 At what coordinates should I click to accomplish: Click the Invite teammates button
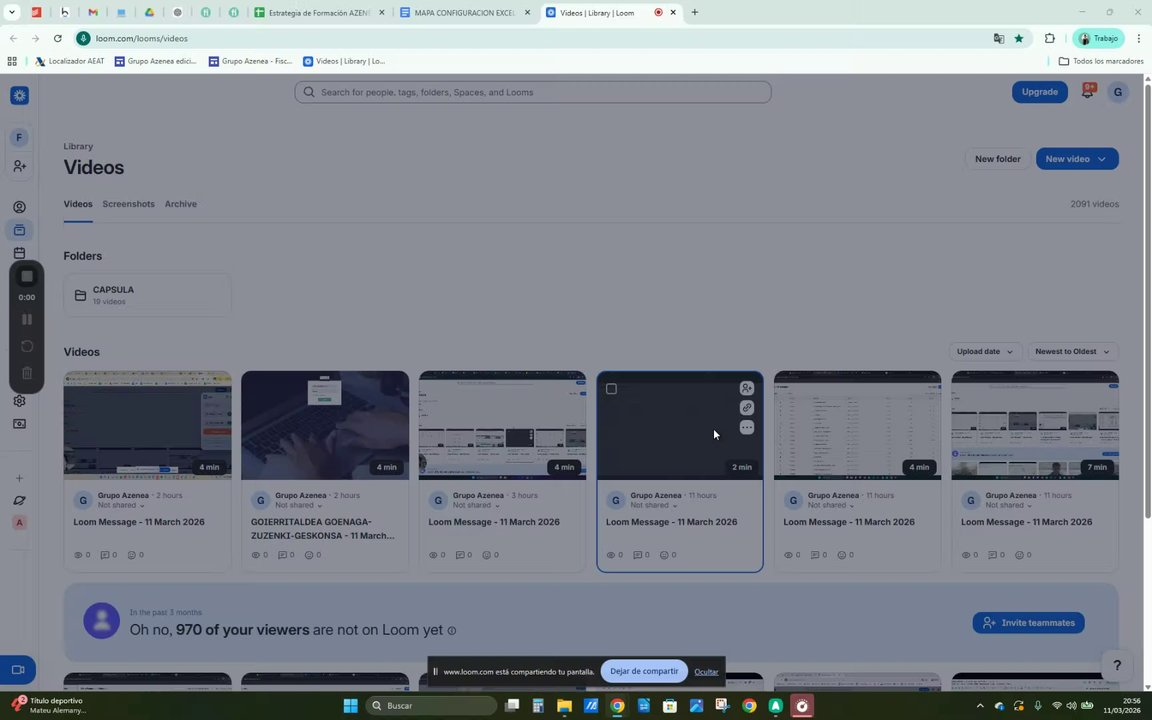(1028, 622)
